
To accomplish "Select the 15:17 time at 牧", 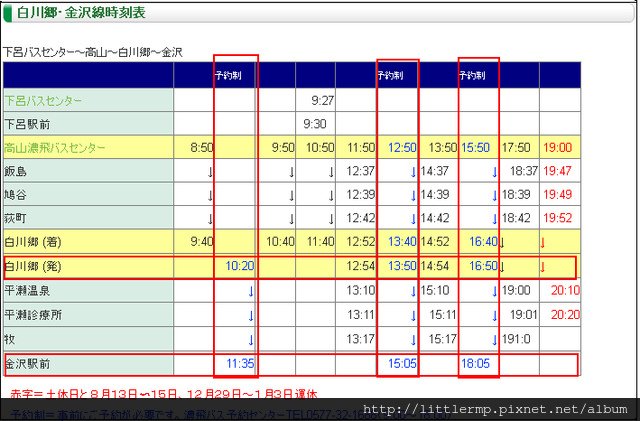I will coord(442,339).
